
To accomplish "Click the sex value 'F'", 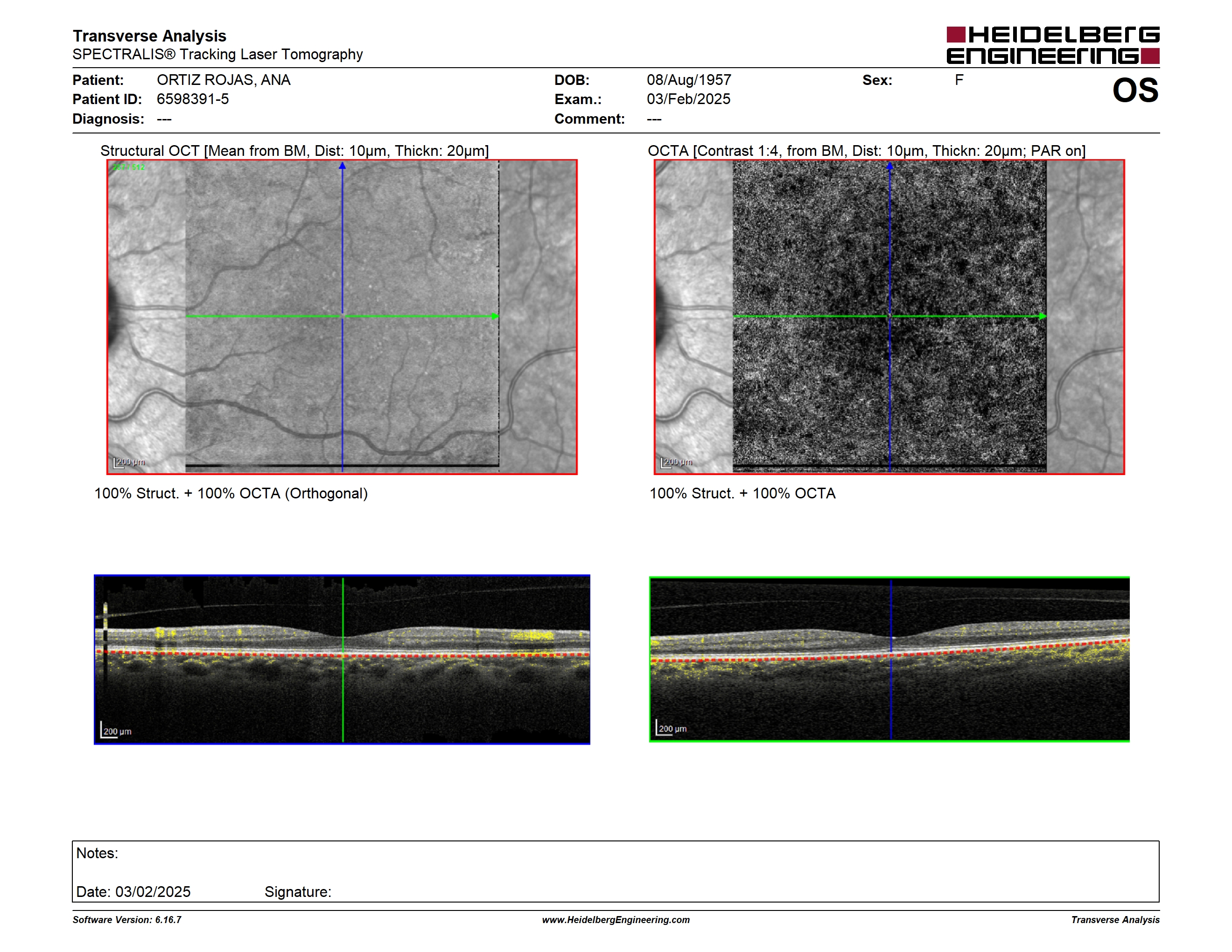I will coord(959,80).
